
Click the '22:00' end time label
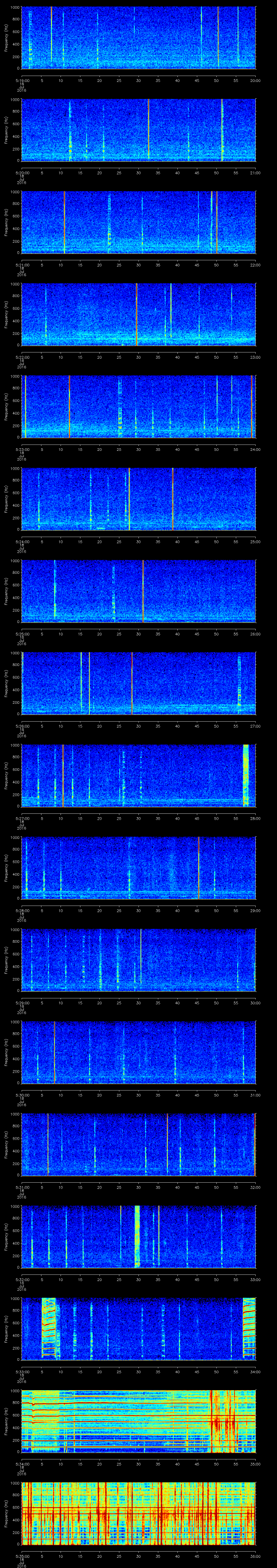point(255,265)
